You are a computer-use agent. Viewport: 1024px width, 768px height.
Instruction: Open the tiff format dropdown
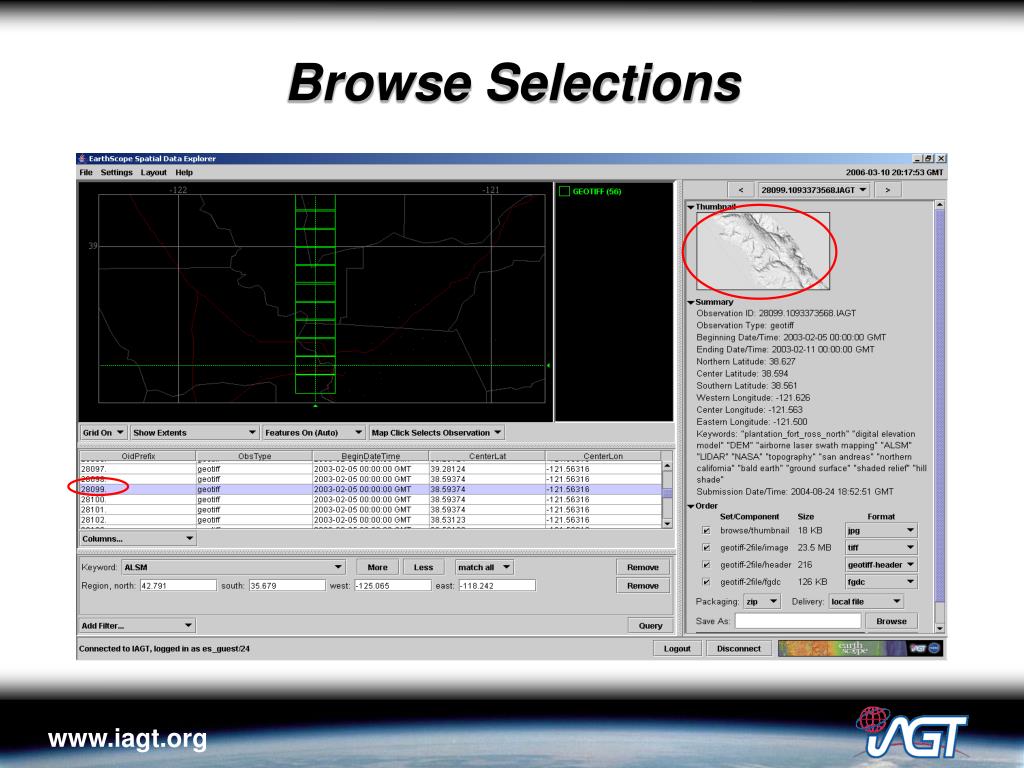[x=881, y=547]
